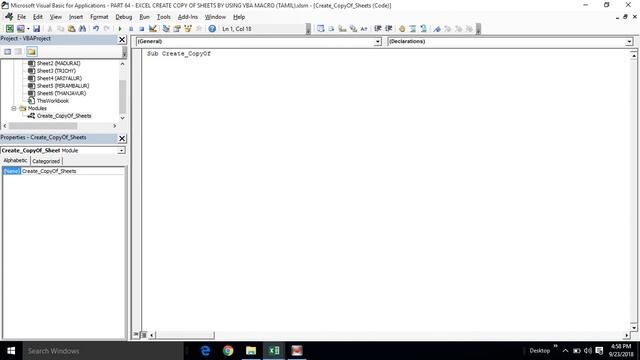The image size is (640, 360).
Task: Click the List Constants icon
Action: 331,29
